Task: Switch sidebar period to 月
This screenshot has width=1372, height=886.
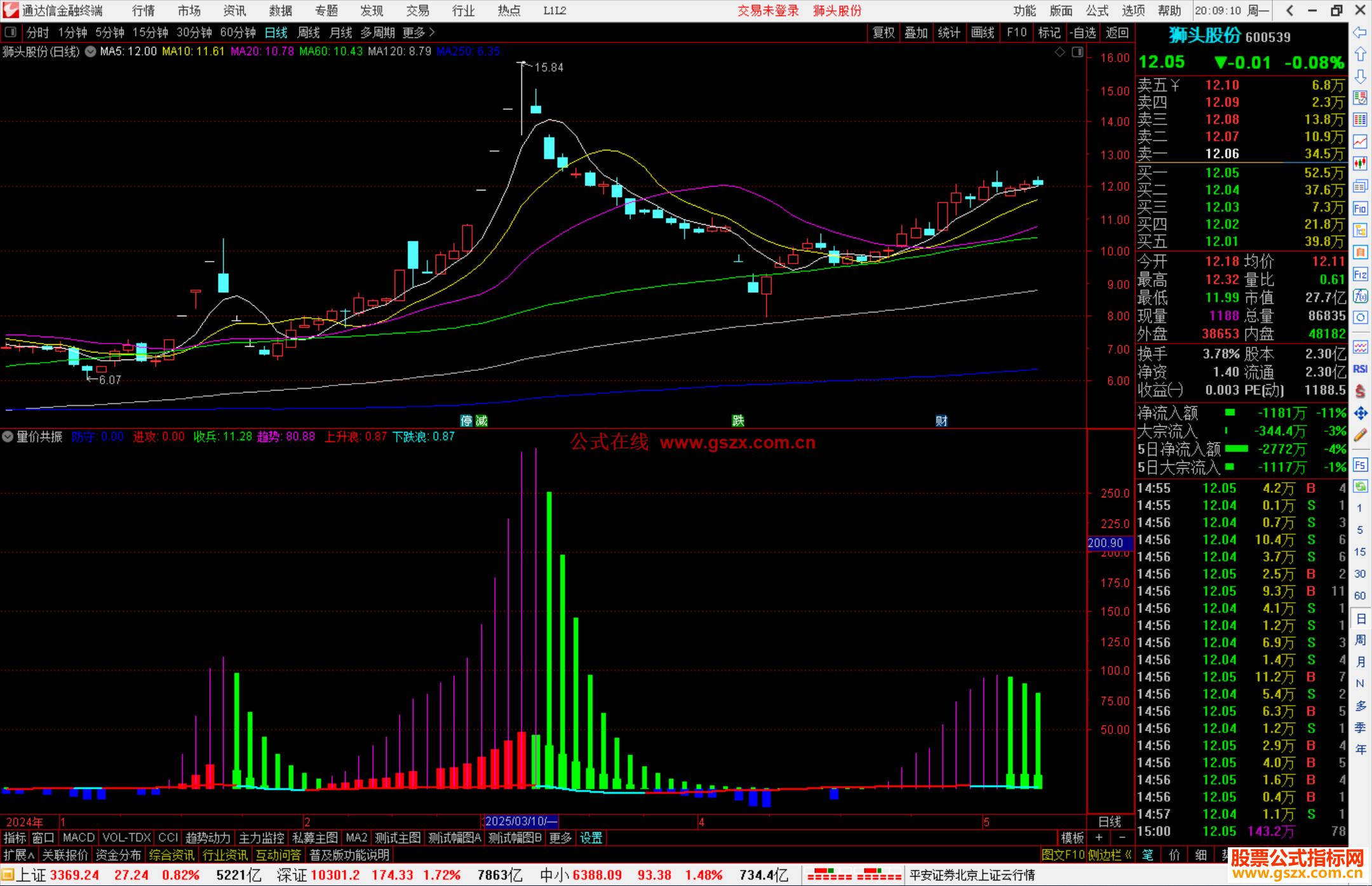Action: click(x=1360, y=662)
